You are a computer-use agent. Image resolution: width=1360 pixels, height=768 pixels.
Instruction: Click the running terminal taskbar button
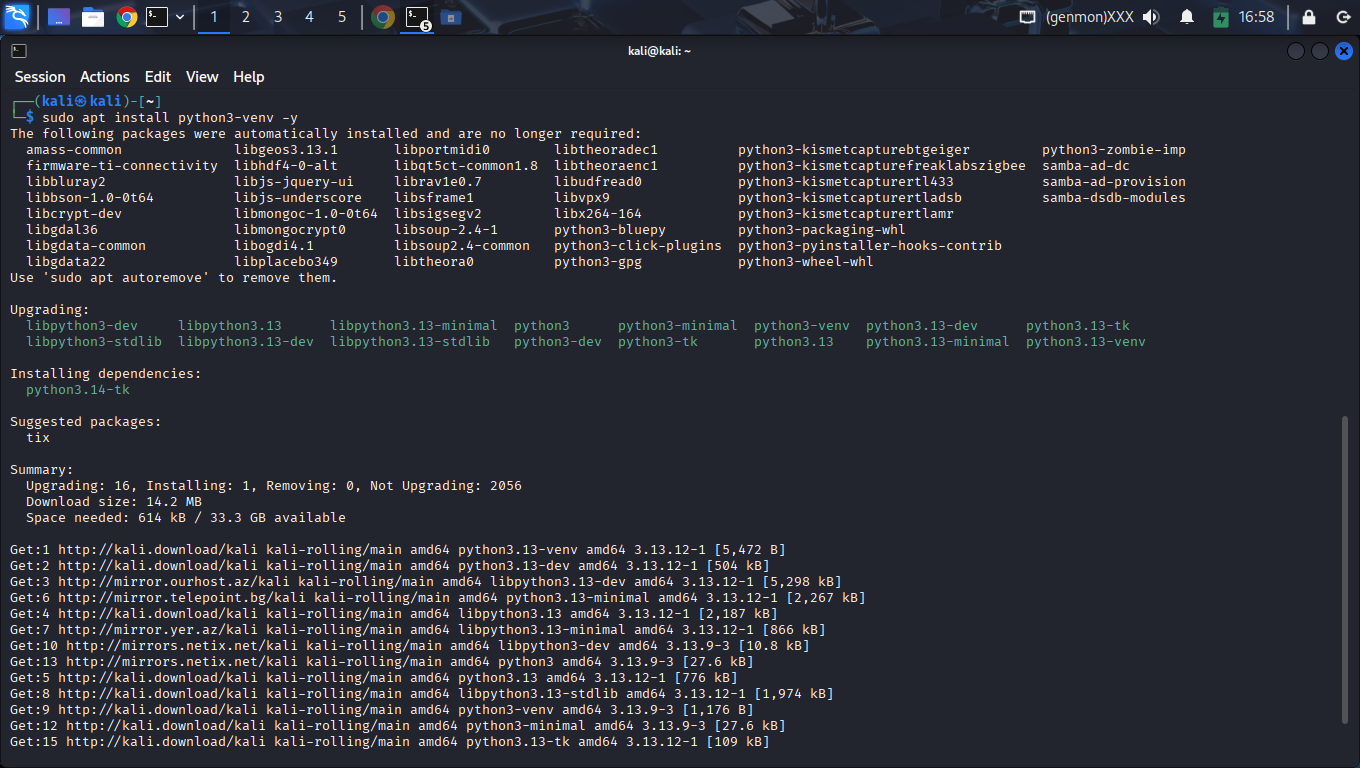click(417, 17)
